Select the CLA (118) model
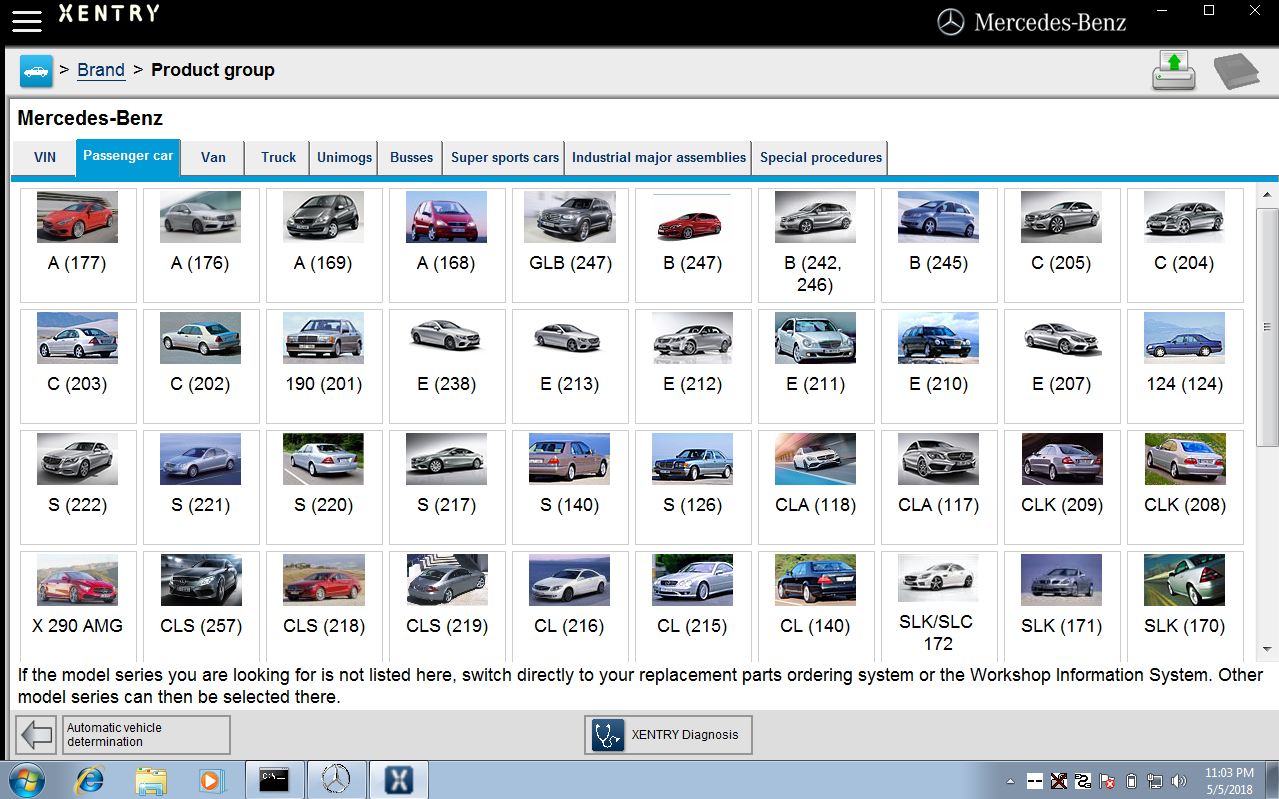Viewport: 1279px width, 799px height. pos(816,487)
